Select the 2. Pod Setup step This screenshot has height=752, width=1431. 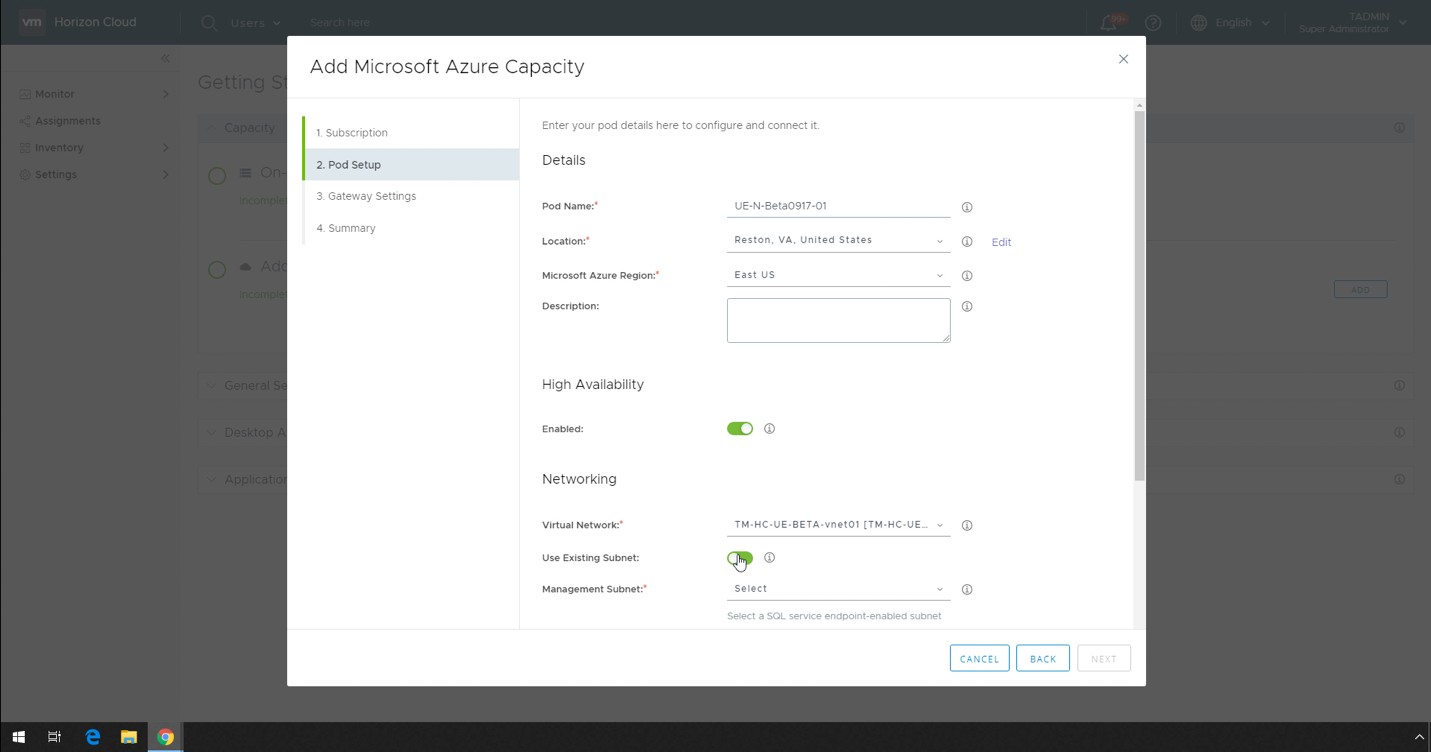[x=411, y=165]
